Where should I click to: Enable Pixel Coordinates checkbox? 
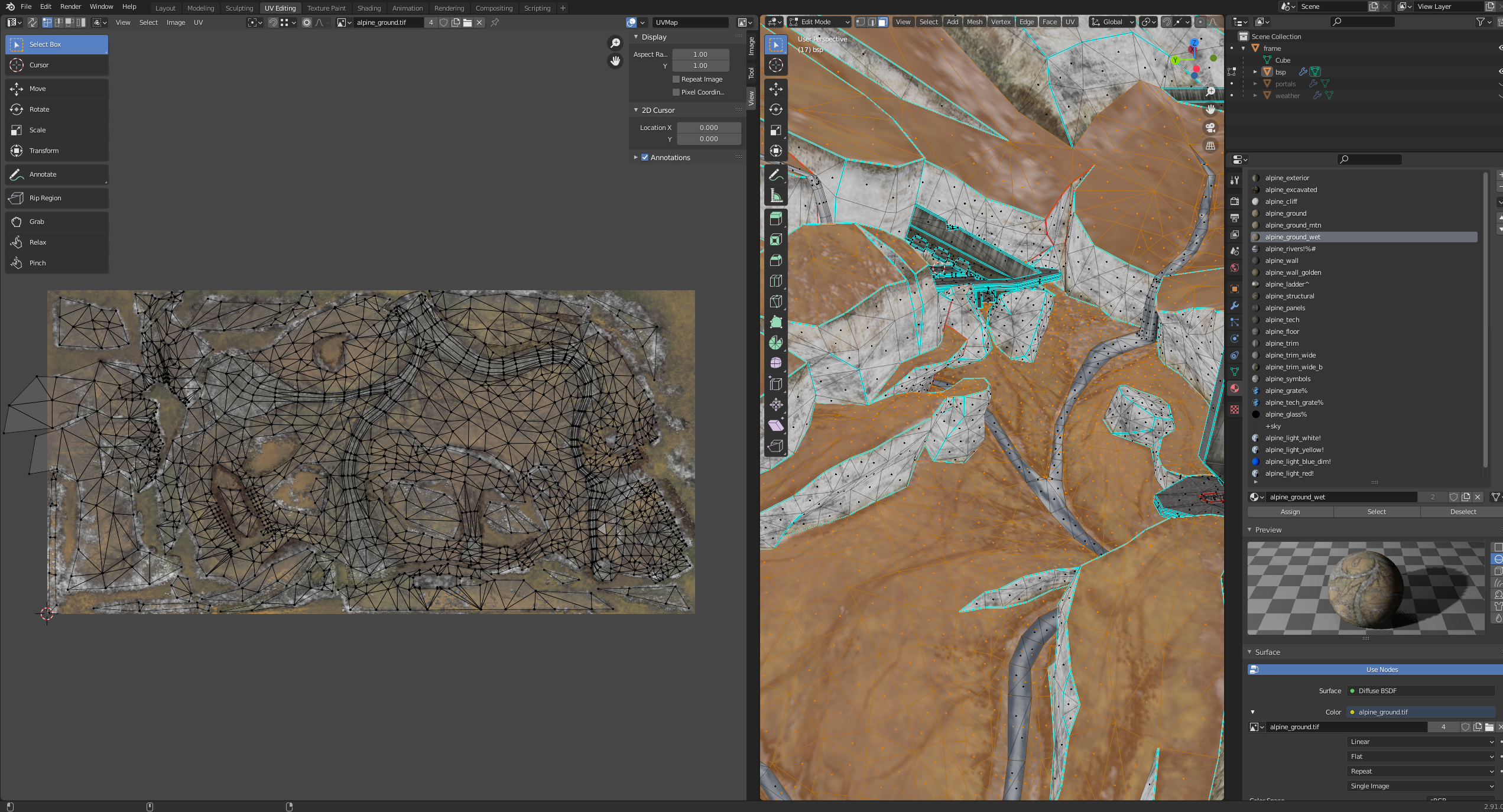[x=676, y=92]
